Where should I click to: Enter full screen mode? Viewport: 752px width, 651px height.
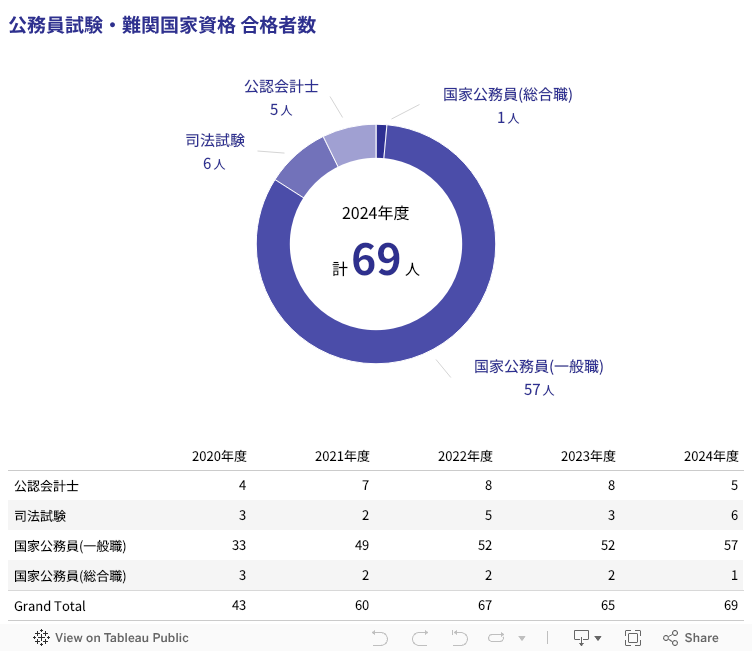point(632,637)
